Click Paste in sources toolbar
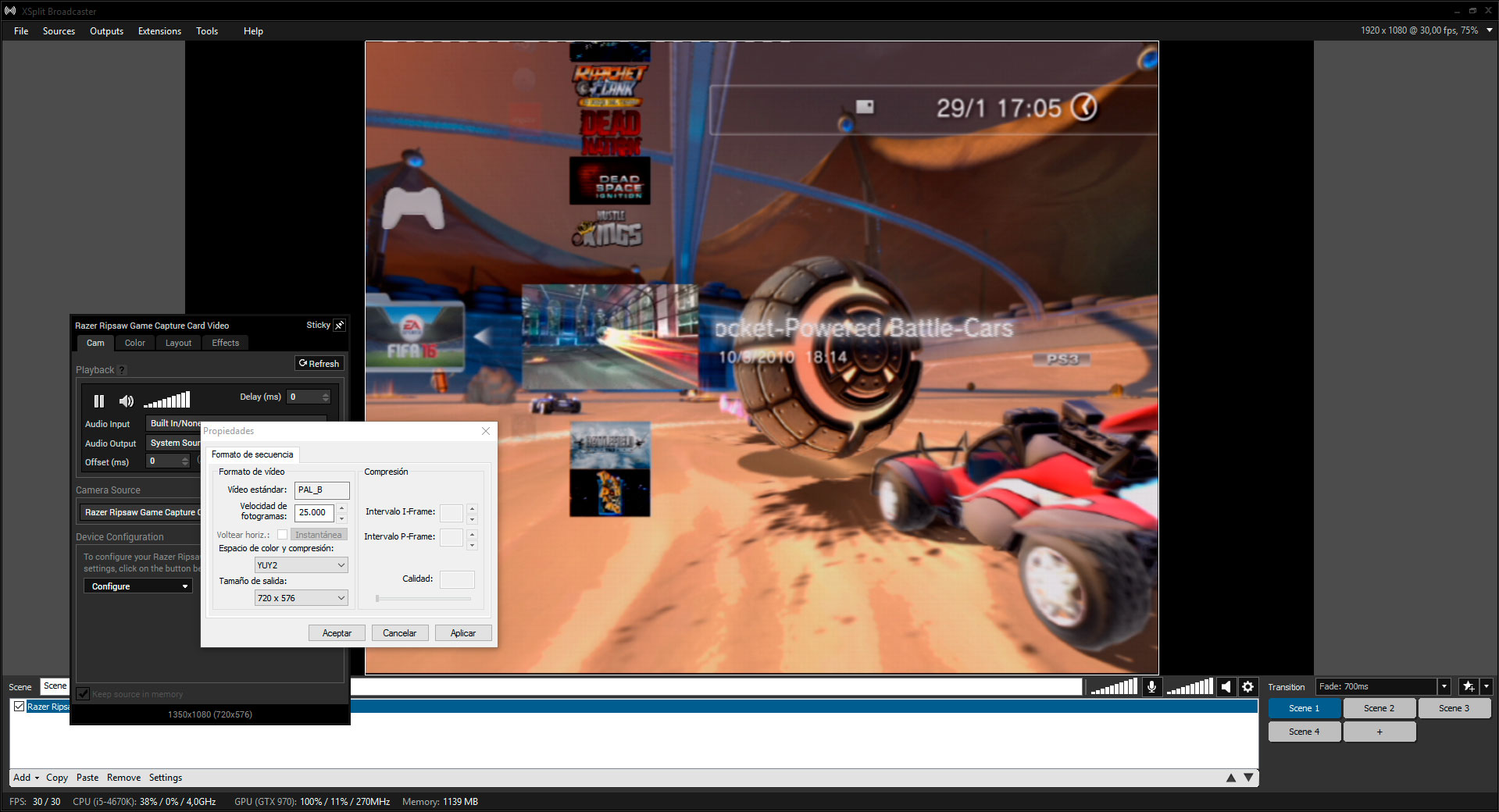Viewport: 1499px width, 812px height. pyautogui.click(x=87, y=778)
